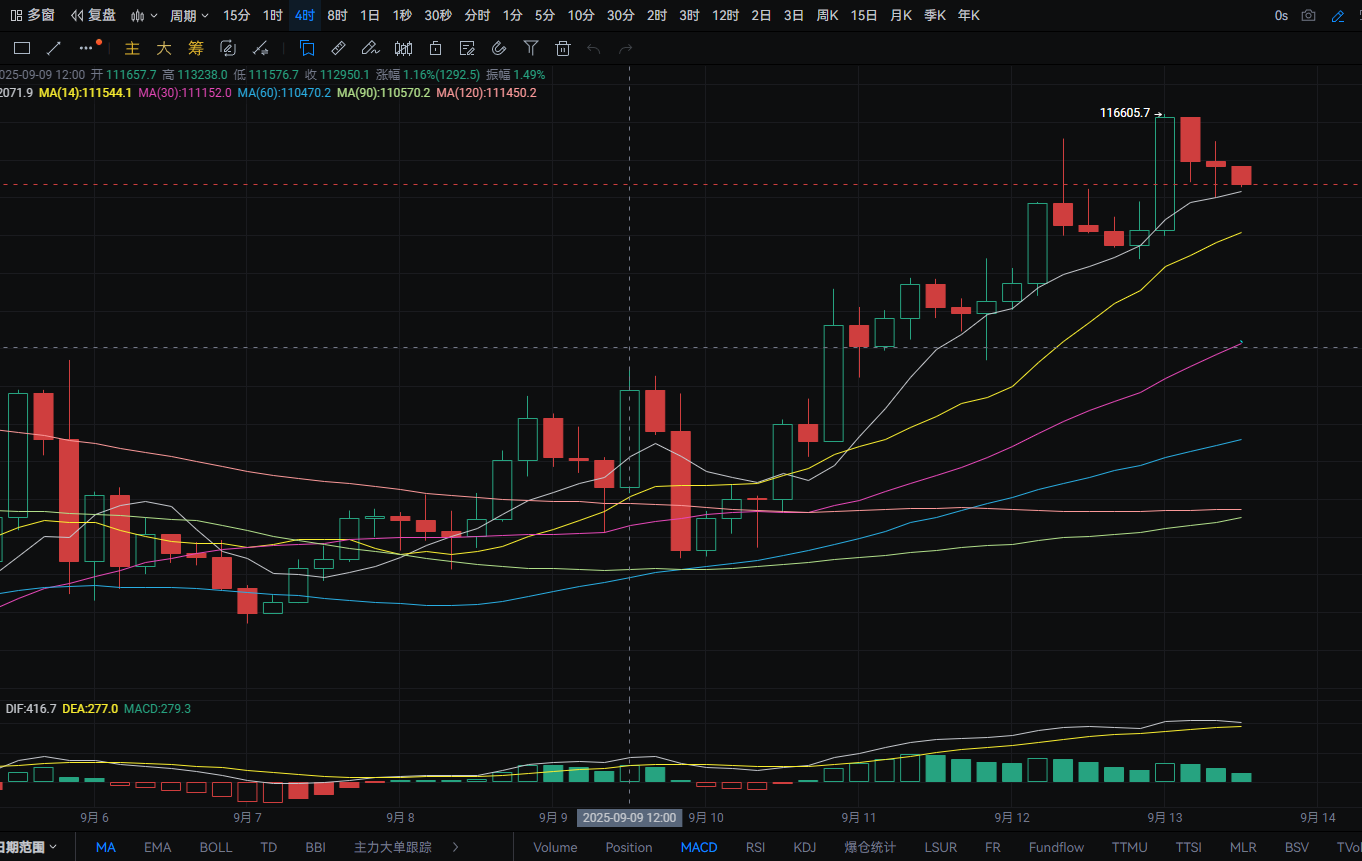Click the trash delete-drawings icon
The height and width of the screenshot is (861, 1362).
pyautogui.click(x=563, y=48)
